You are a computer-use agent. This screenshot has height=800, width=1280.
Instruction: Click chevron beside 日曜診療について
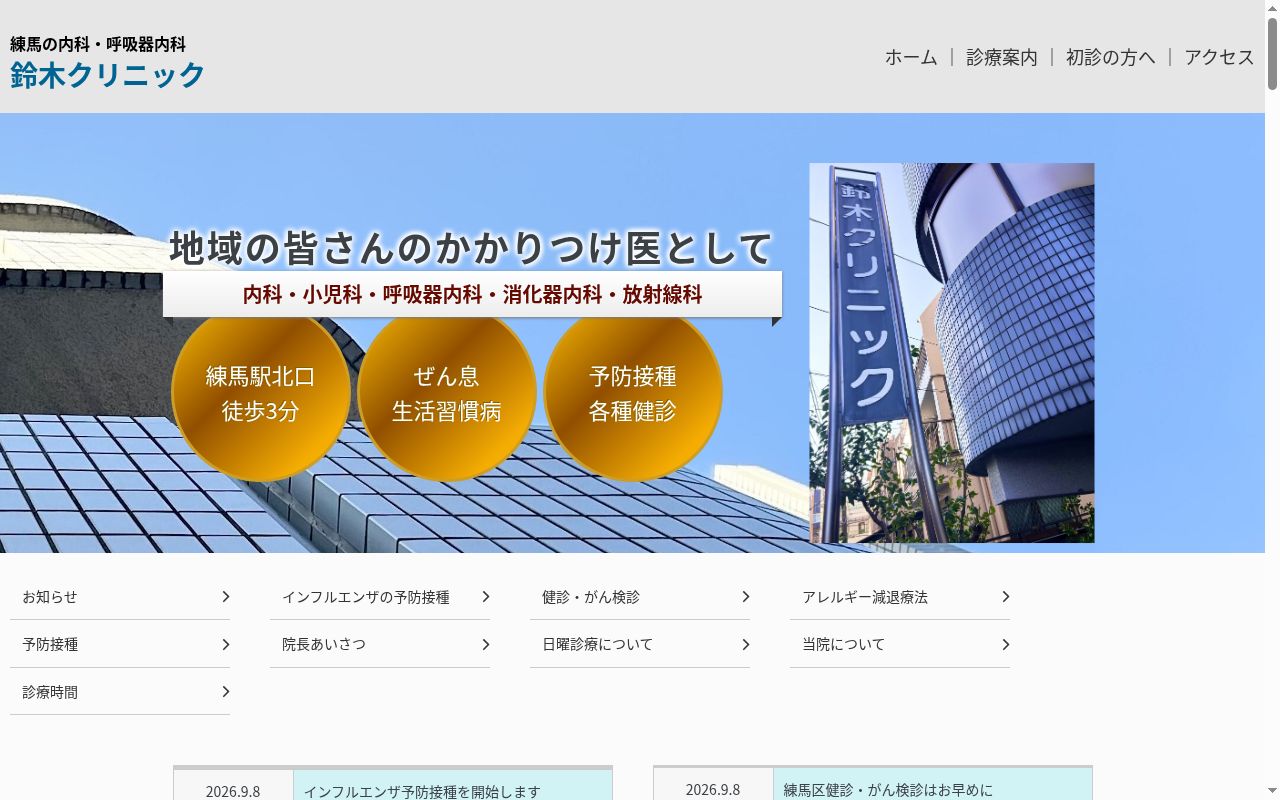click(x=746, y=645)
